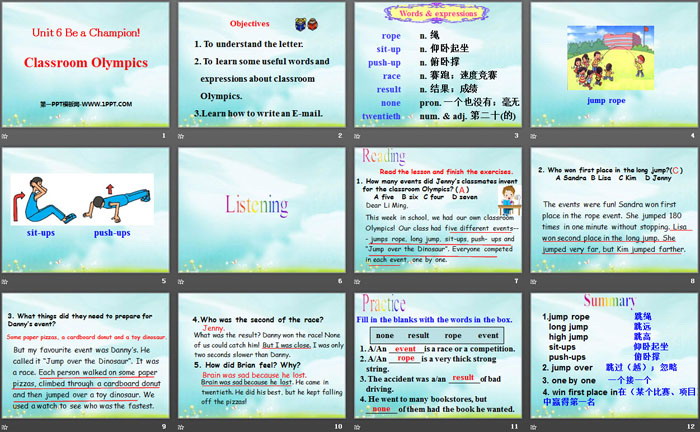Click the animation star icon under slide 6
The width and height of the screenshot is (700, 432).
tap(181, 281)
